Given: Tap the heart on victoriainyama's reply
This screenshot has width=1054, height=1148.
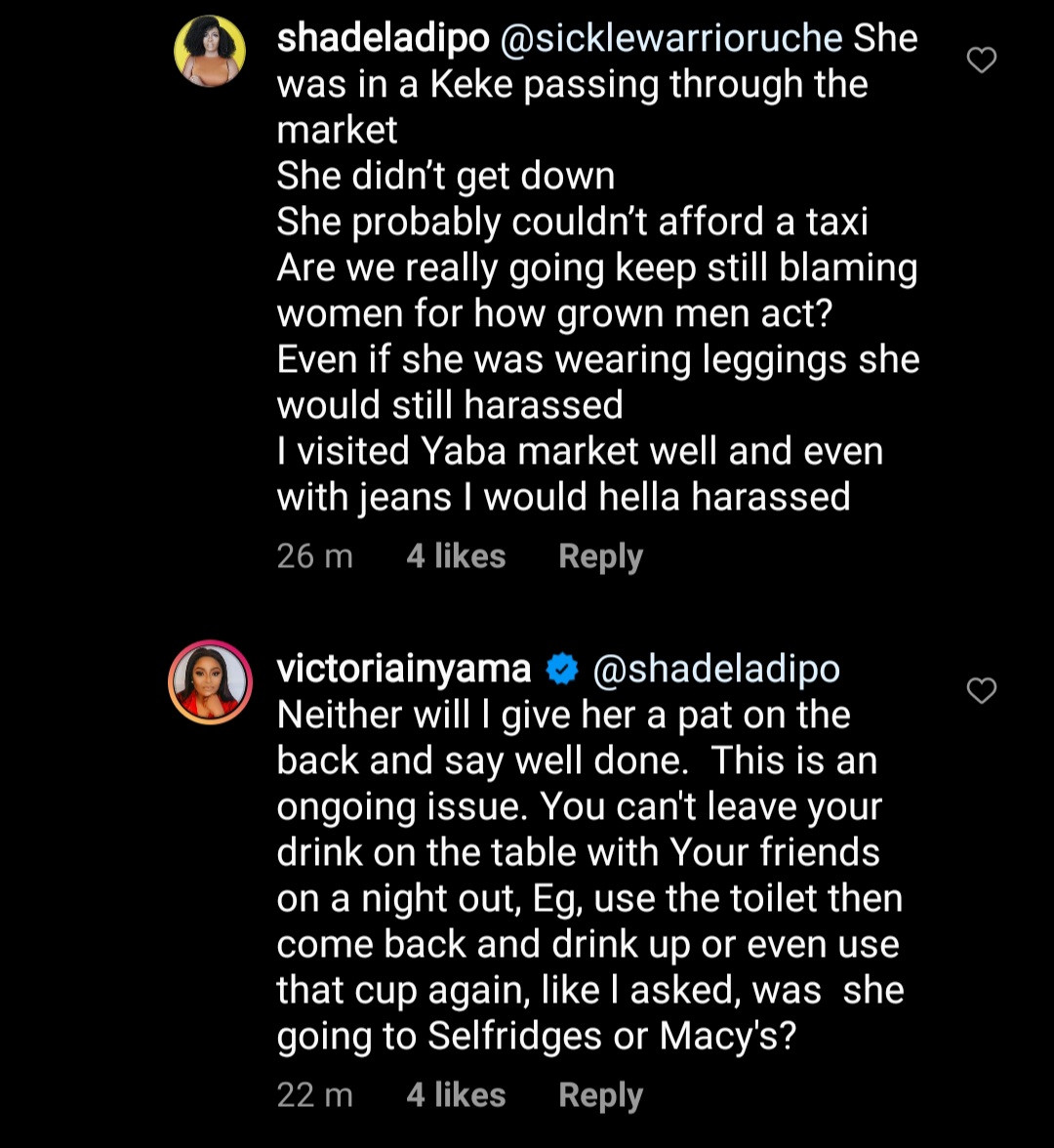Looking at the screenshot, I should (x=981, y=692).
